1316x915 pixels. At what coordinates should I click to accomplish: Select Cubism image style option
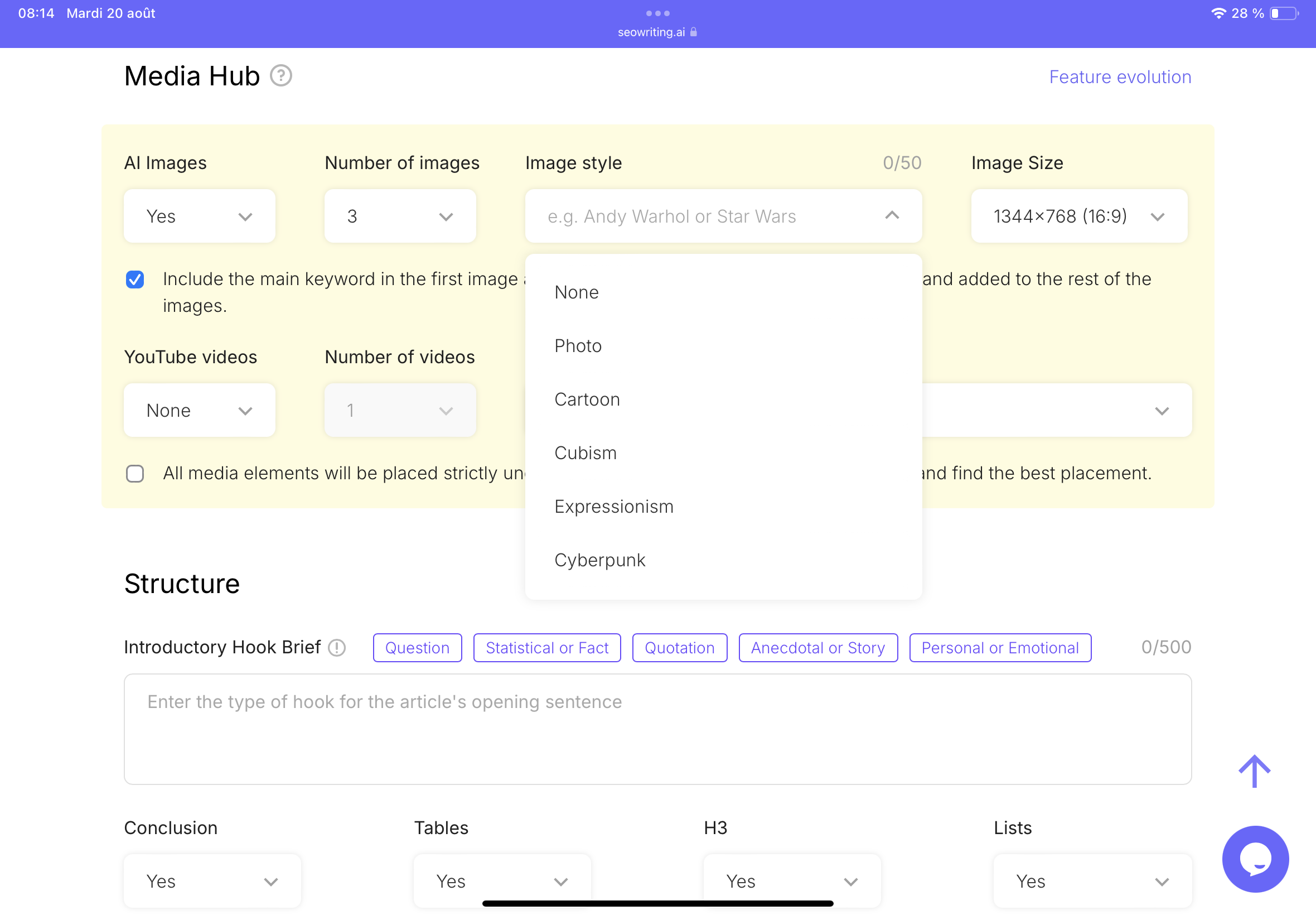(x=723, y=453)
